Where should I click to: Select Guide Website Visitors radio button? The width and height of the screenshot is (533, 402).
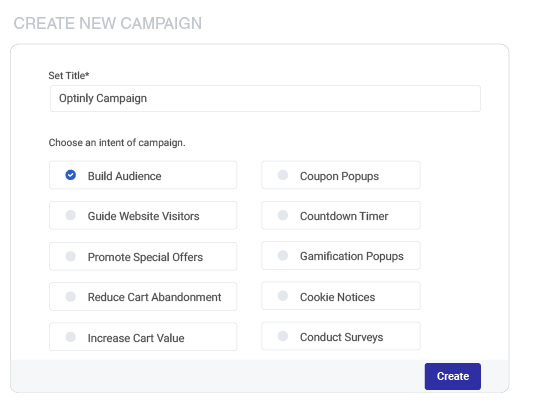tap(71, 215)
